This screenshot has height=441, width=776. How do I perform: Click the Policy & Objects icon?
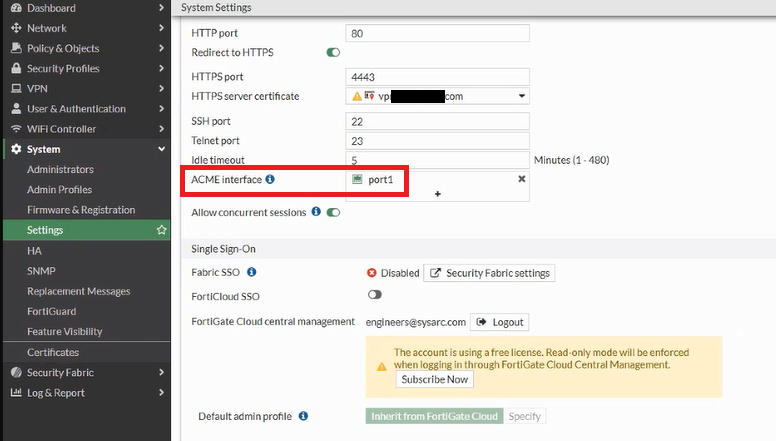click(x=16, y=48)
